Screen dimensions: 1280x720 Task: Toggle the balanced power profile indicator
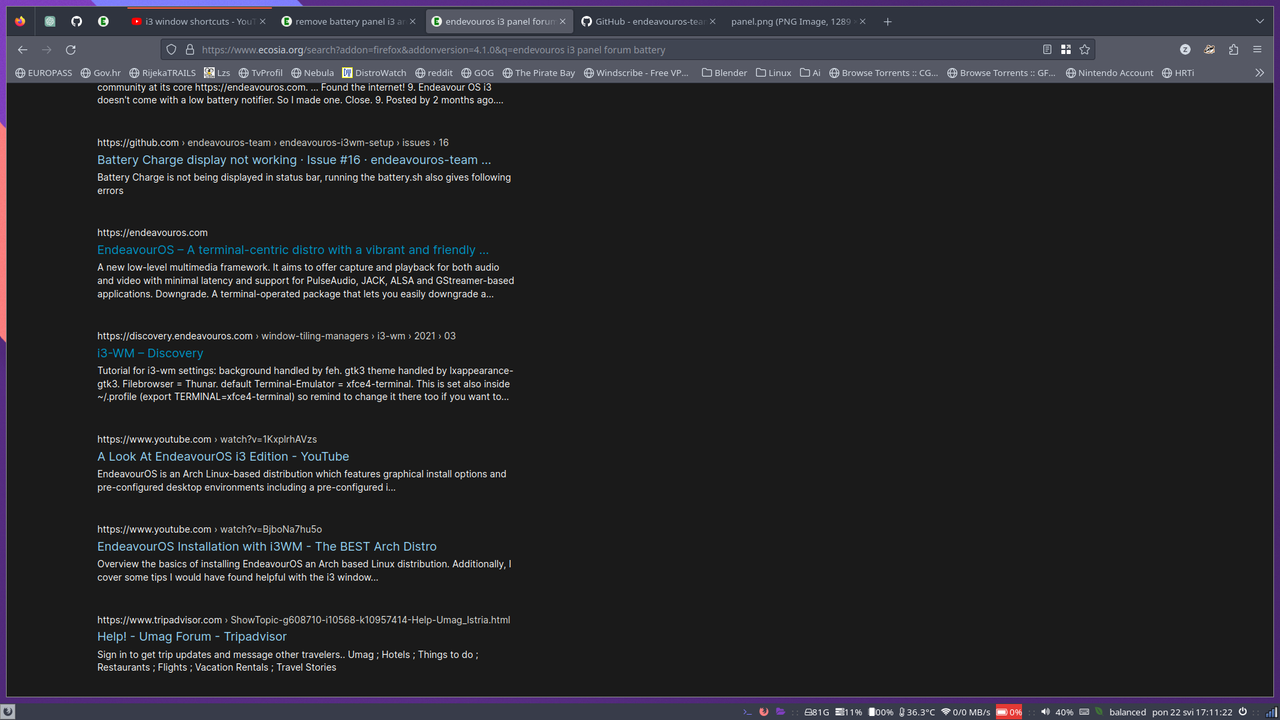coord(1128,712)
